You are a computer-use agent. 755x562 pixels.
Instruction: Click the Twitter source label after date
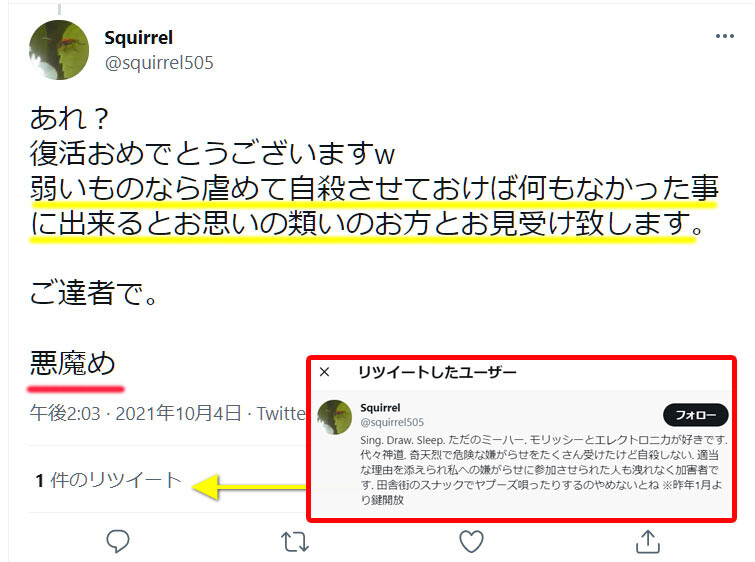[x=281, y=413]
